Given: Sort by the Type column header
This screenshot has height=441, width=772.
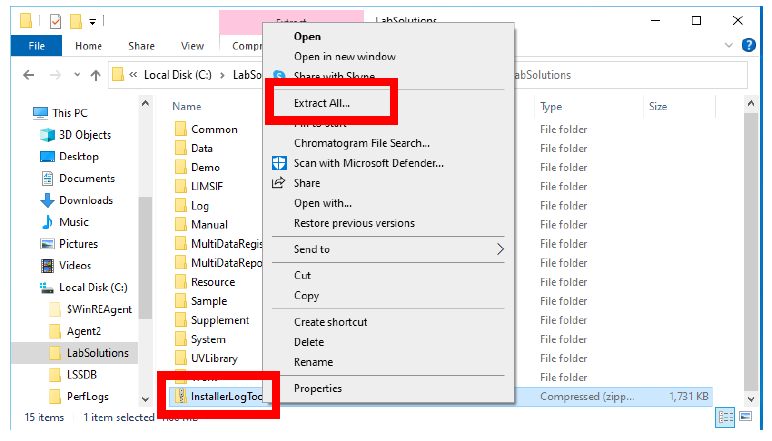Looking at the screenshot, I should 551,106.
